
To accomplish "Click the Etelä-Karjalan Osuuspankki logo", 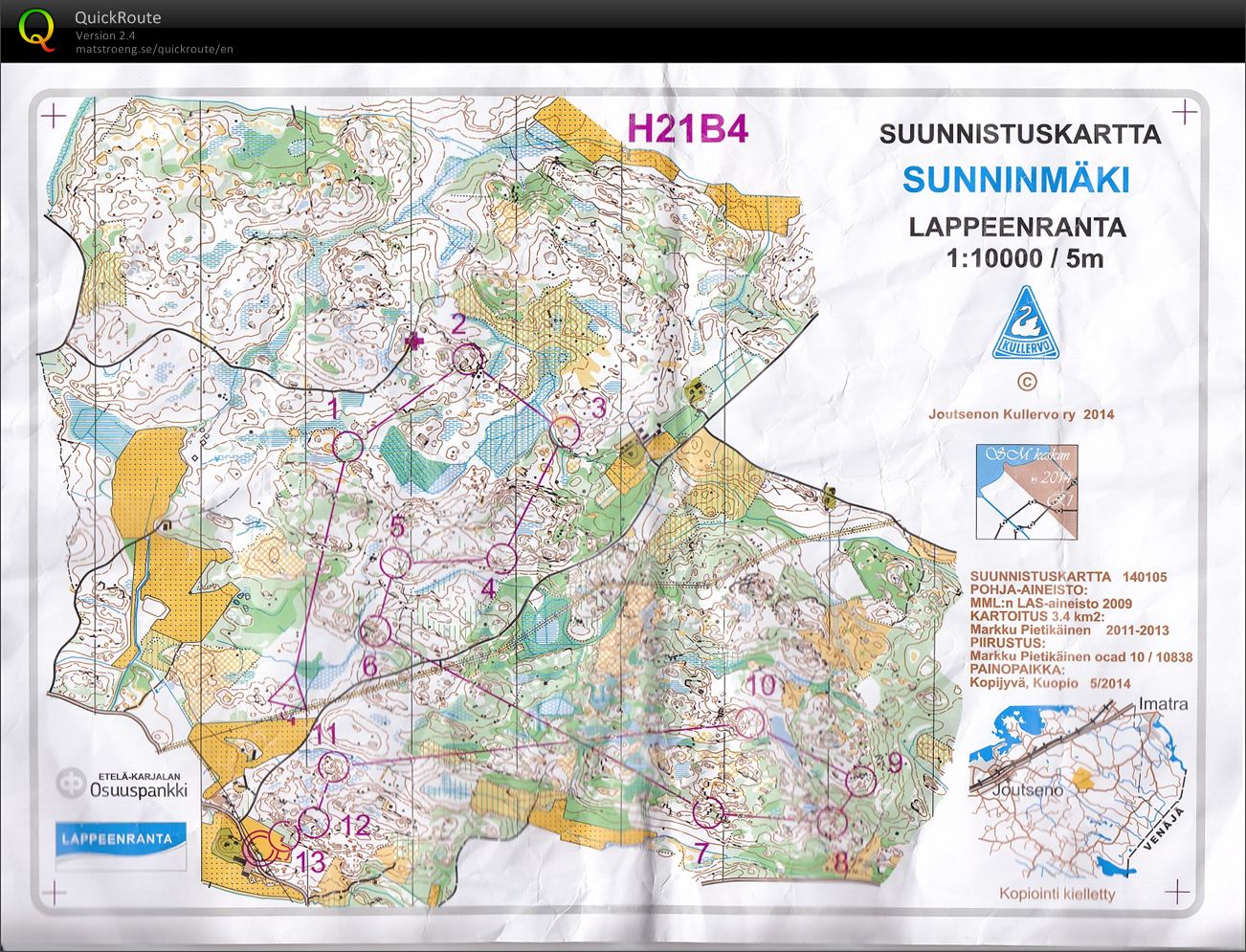I will [x=122, y=784].
